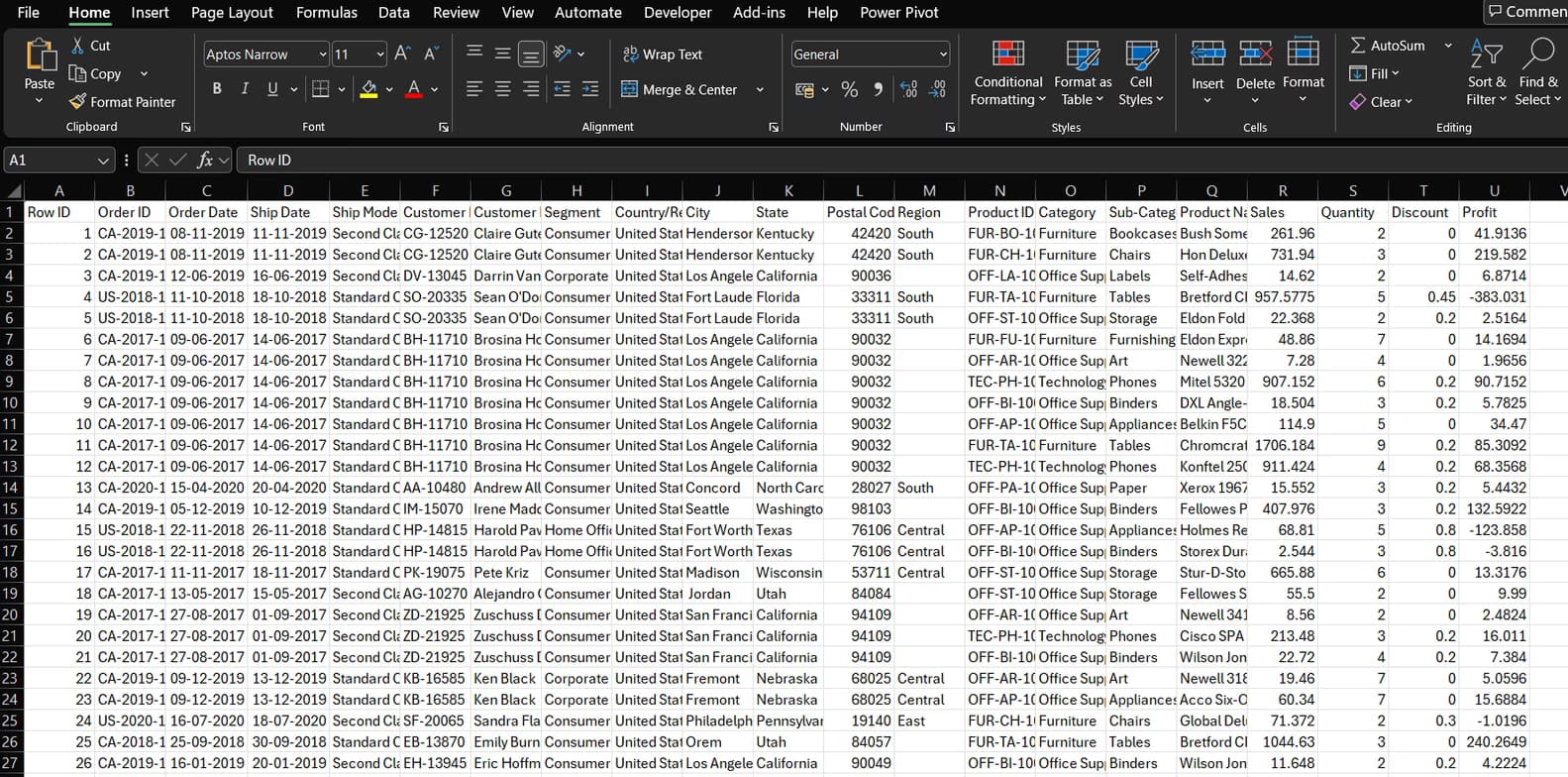The width and height of the screenshot is (1568, 777).
Task: Center text horizontally
Action: [x=503, y=89]
